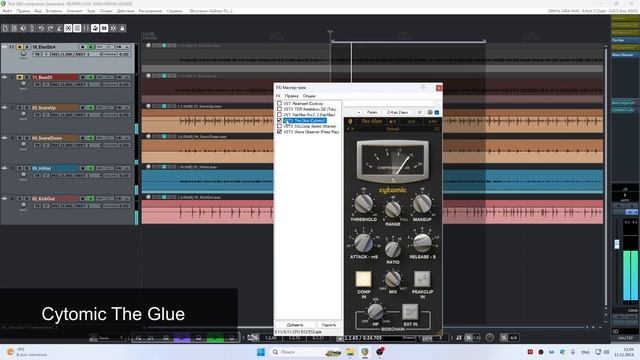The height and width of the screenshot is (360, 640).
Task: Click the New project toolbar icon
Action: pyautogui.click(x=5, y=28)
